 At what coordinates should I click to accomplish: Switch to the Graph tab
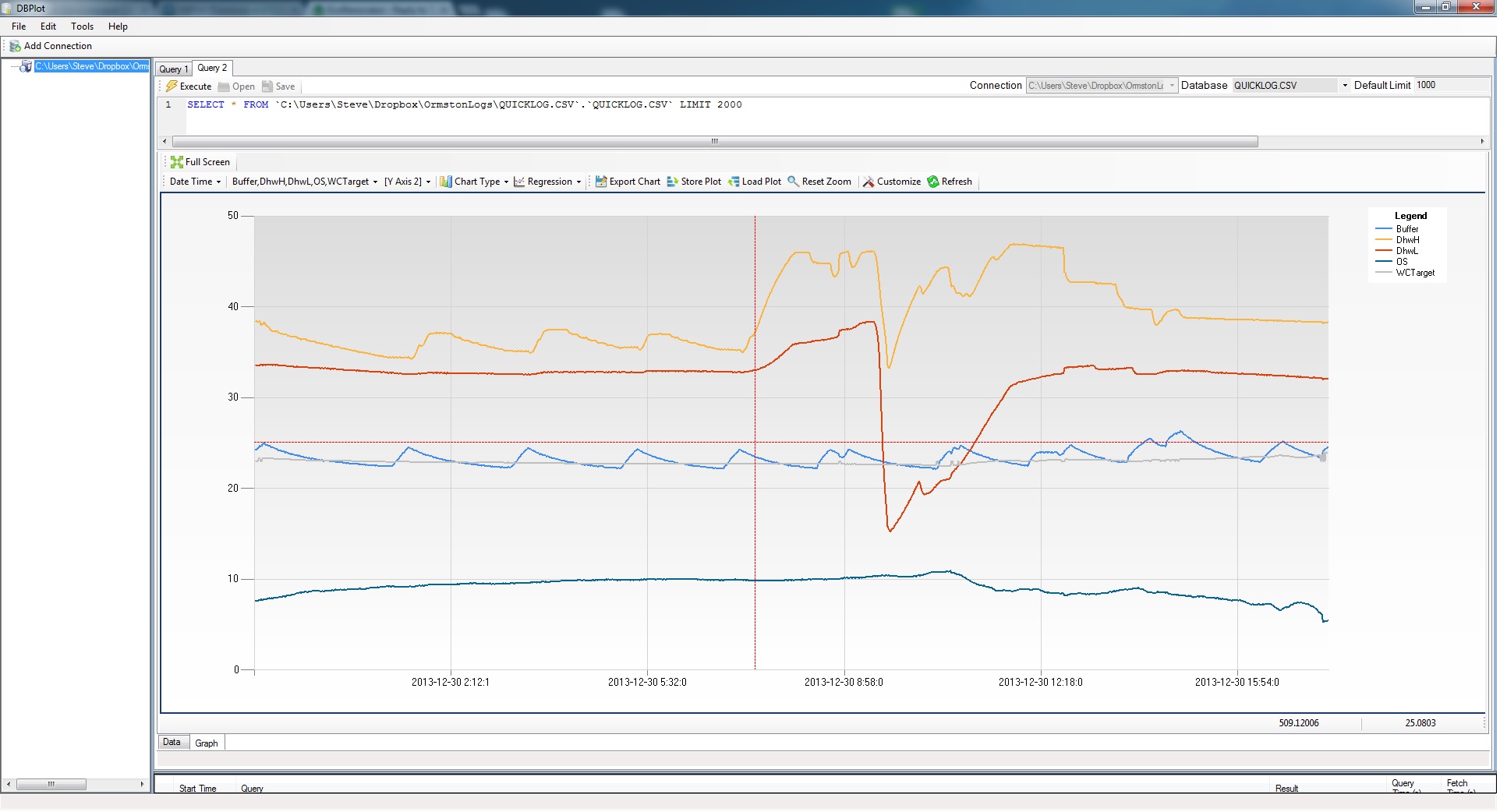click(x=207, y=743)
